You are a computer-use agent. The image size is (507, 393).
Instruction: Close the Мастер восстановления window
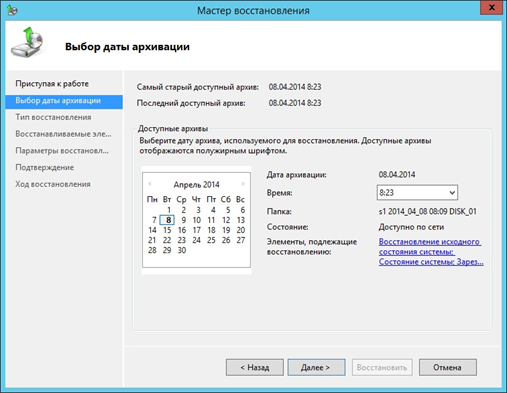tap(491, 8)
